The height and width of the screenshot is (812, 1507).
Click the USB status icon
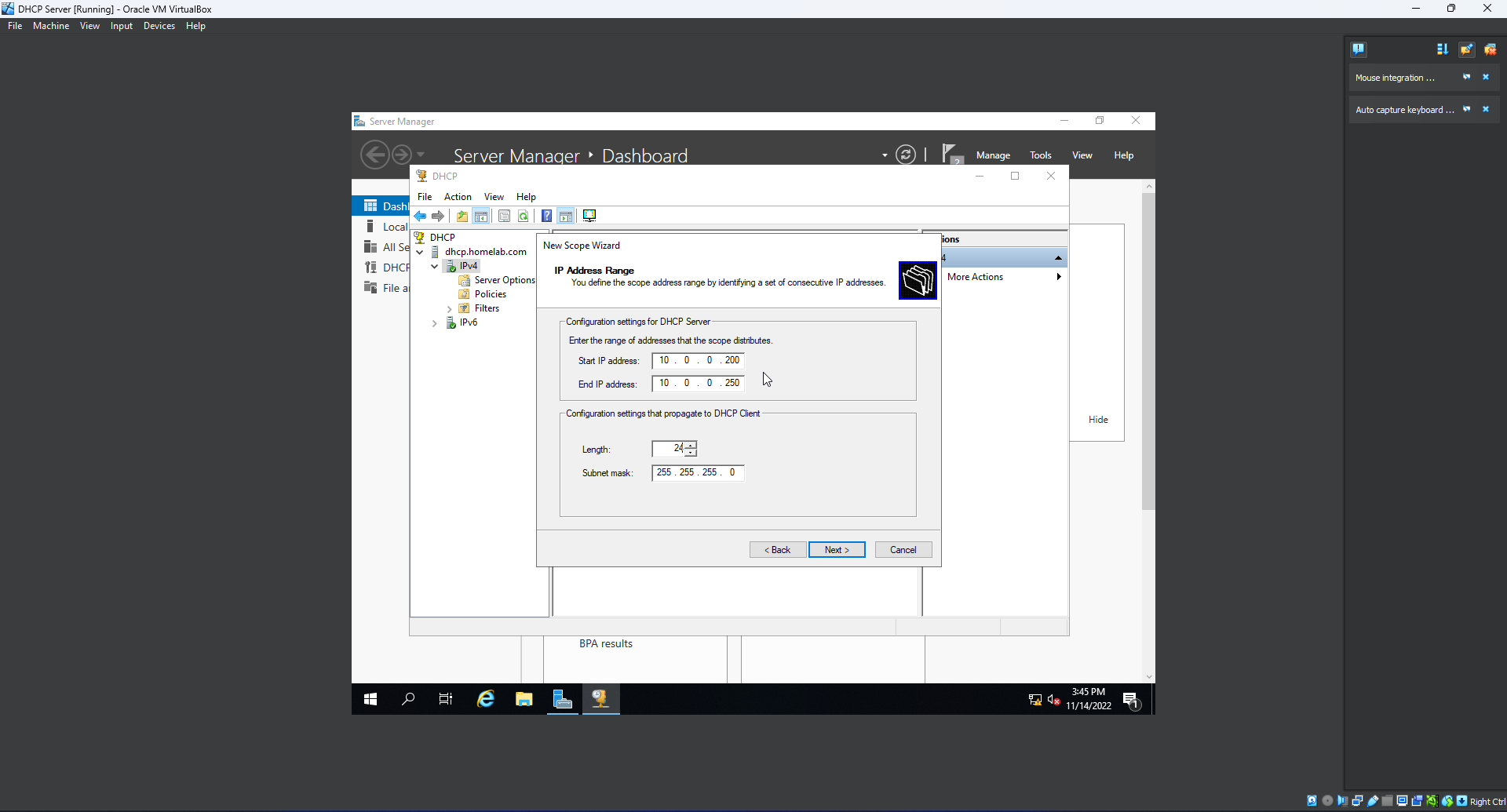(x=1372, y=801)
